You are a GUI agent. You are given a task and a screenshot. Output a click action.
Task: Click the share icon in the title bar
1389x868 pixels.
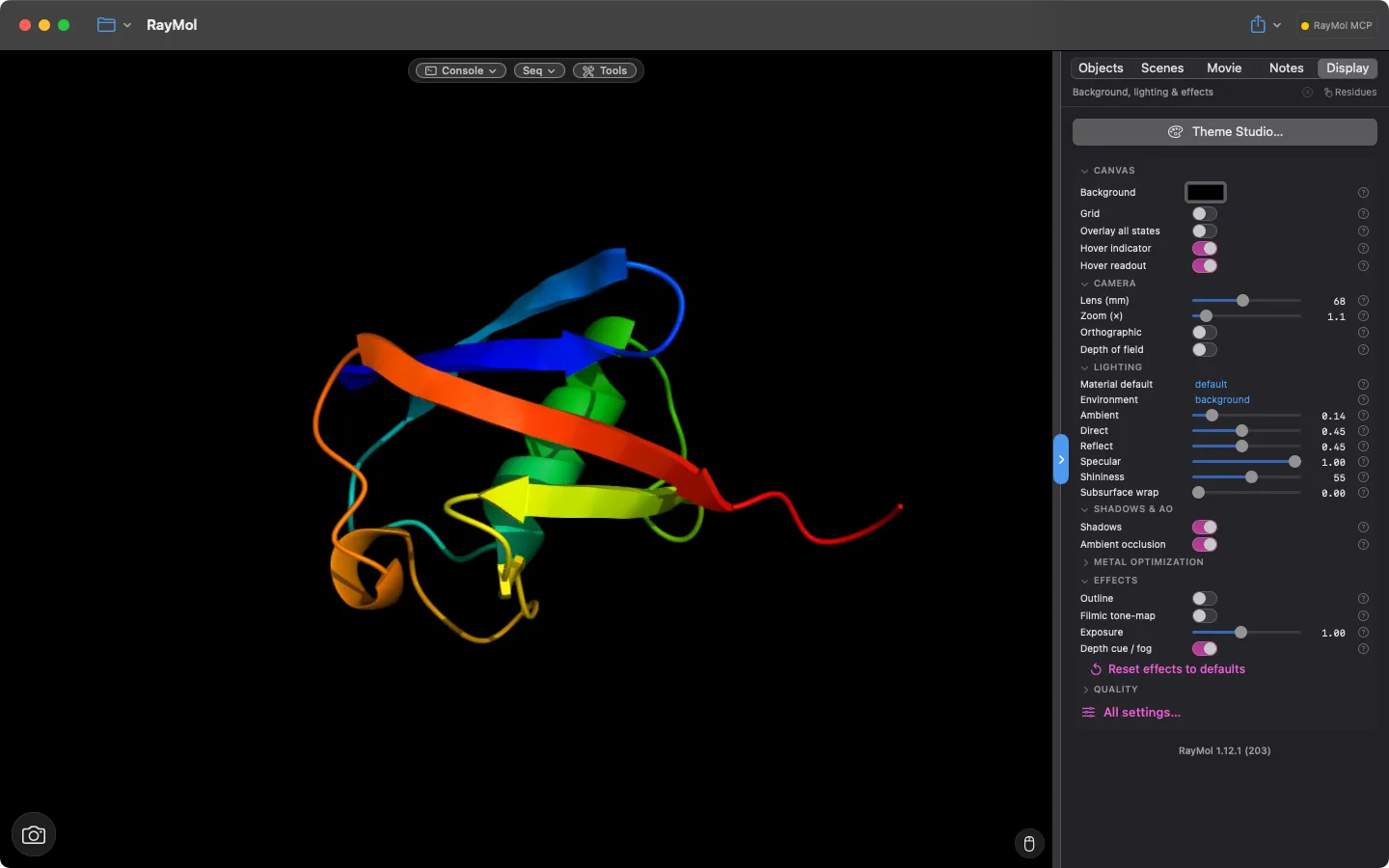coord(1258,25)
